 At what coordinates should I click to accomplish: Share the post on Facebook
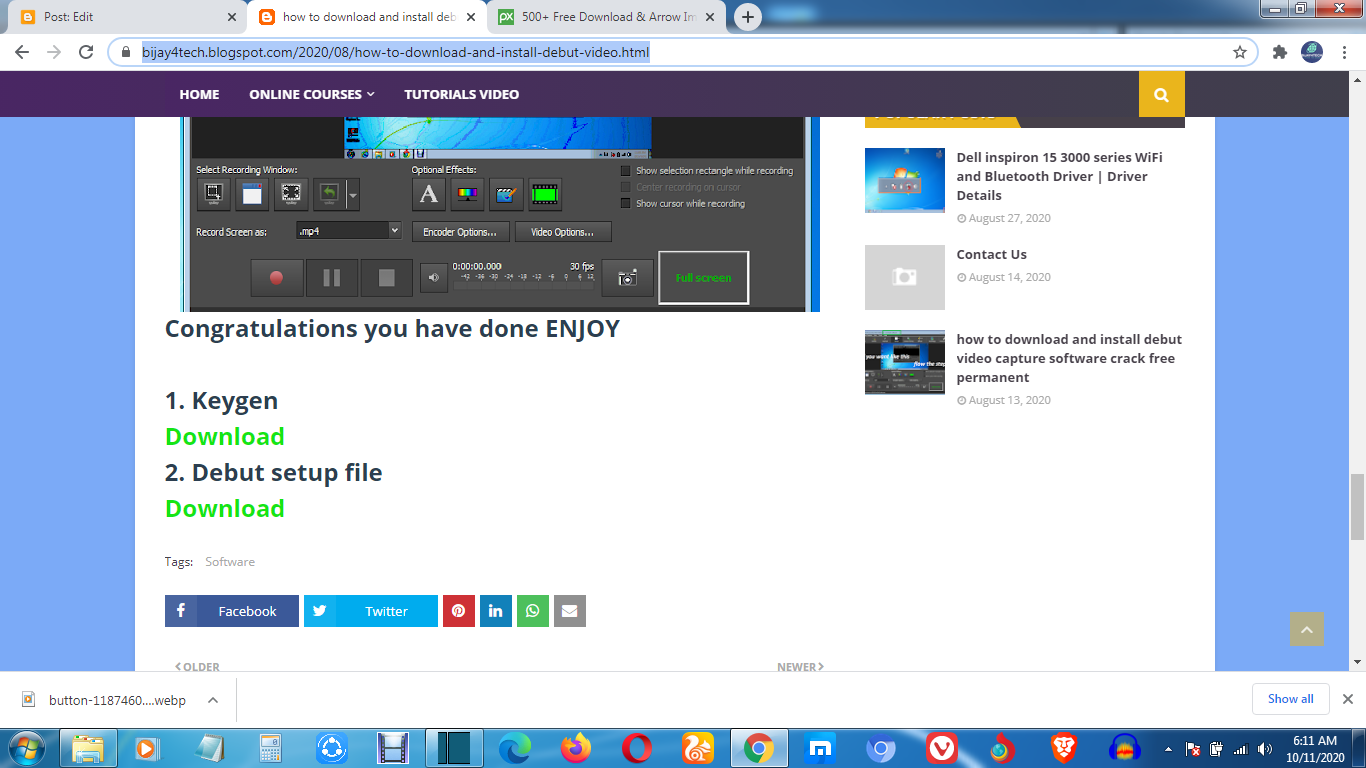tap(232, 611)
